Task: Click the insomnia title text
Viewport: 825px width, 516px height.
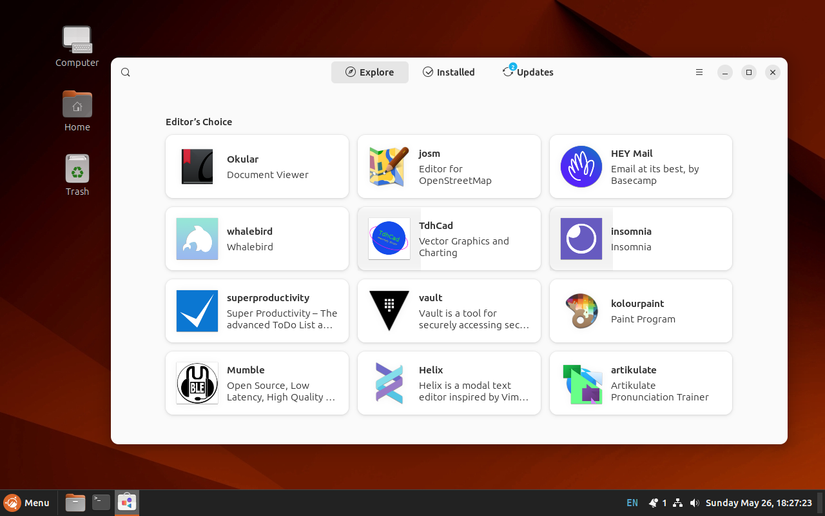Action: (x=631, y=231)
